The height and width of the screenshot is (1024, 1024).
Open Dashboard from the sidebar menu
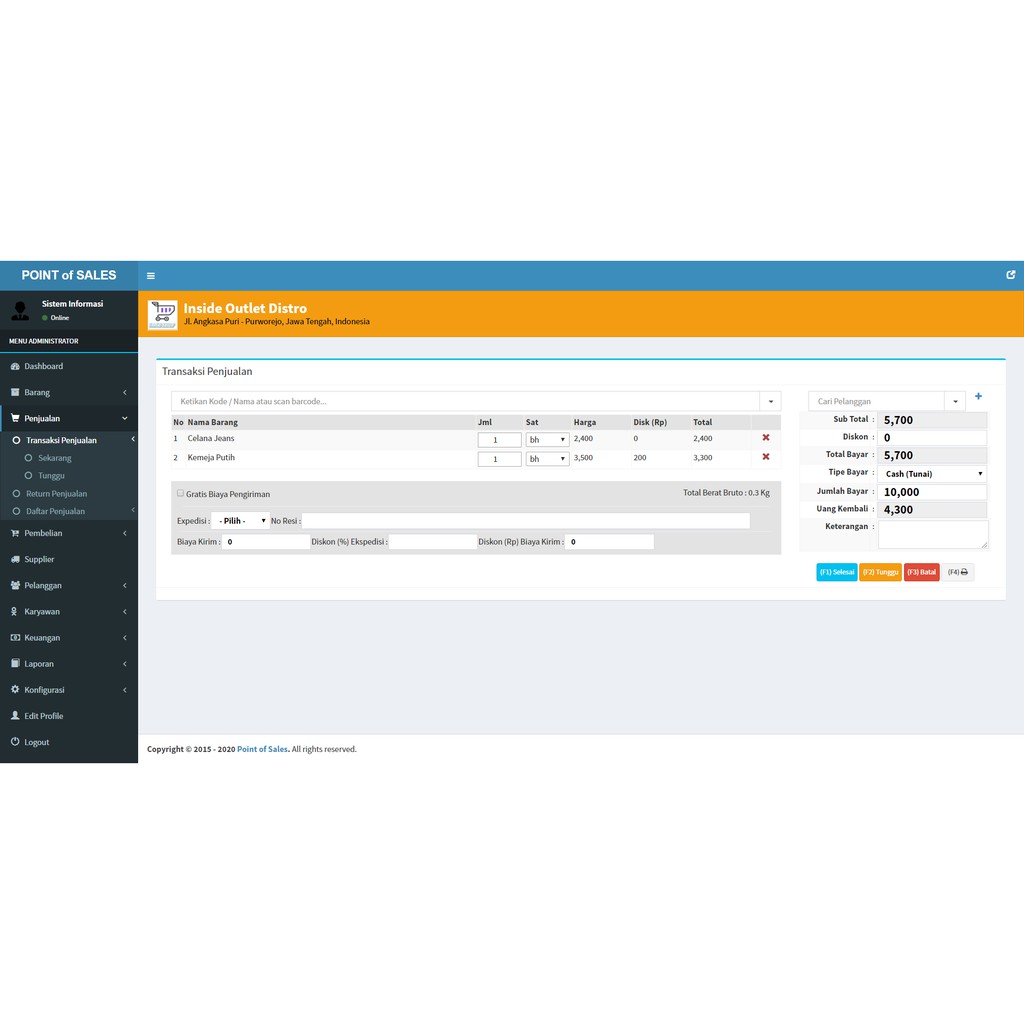point(43,367)
